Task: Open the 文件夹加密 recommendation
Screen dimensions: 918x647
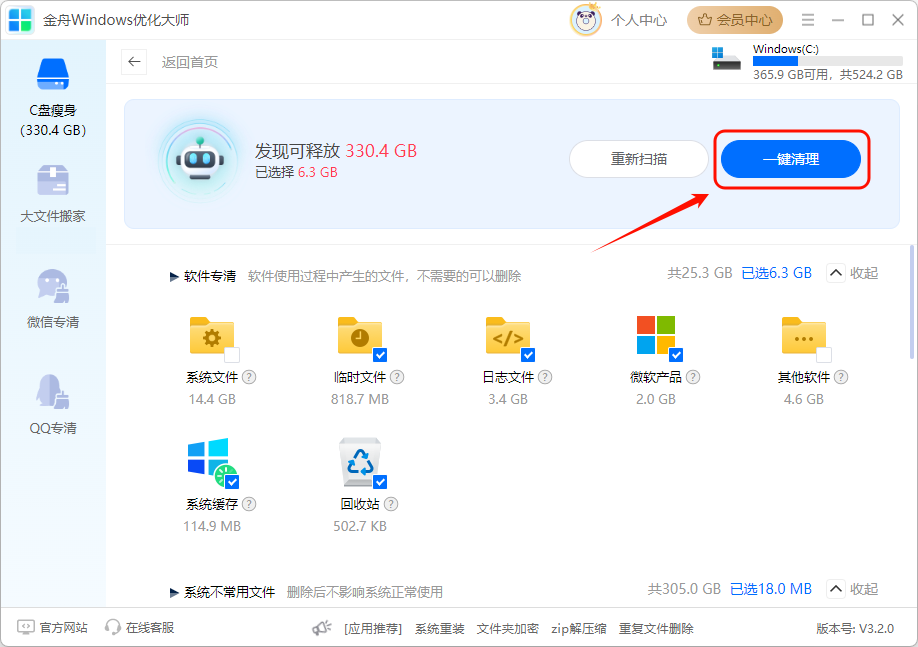Action: click(x=508, y=628)
